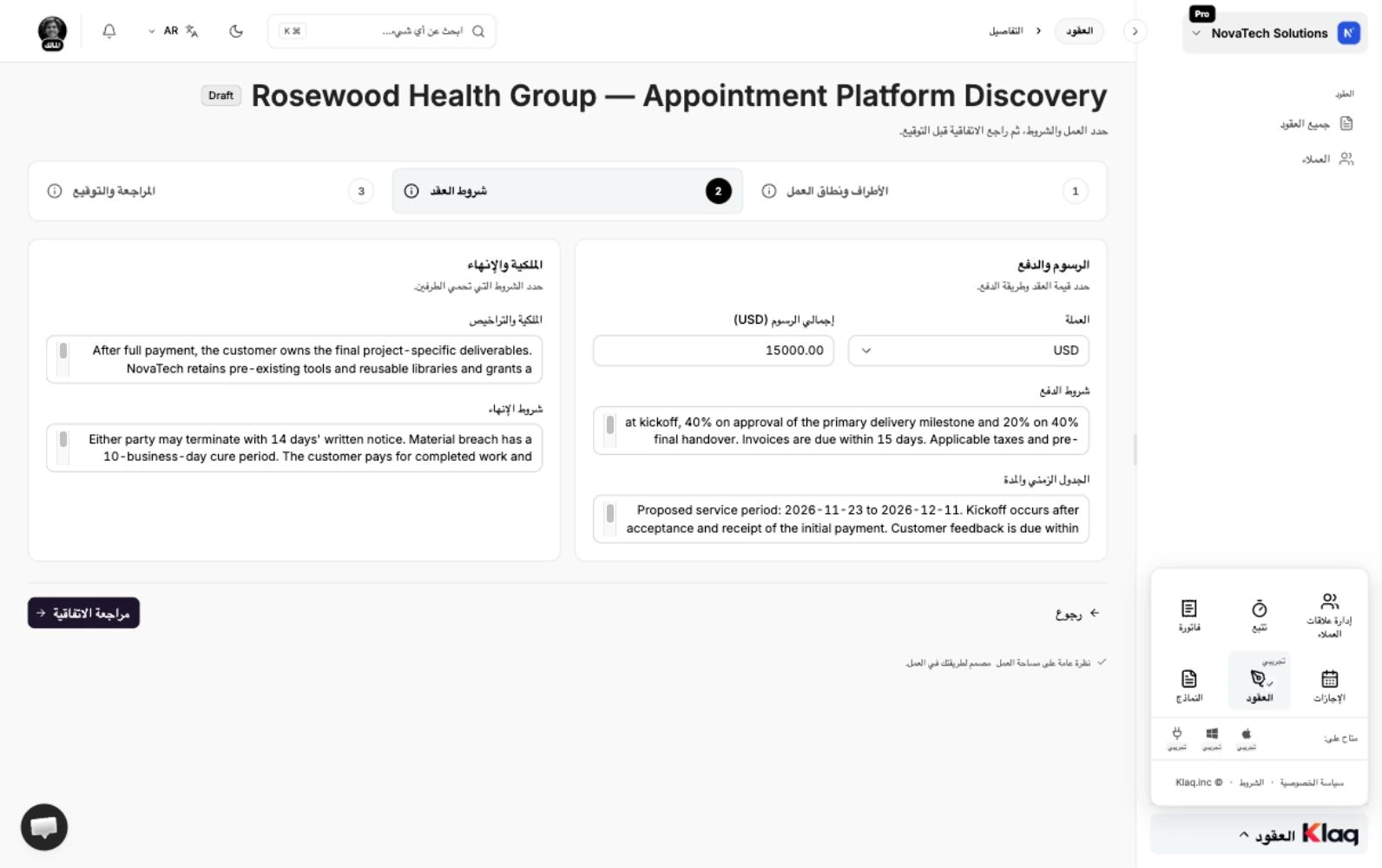The height and width of the screenshot is (868, 1382).
Task: Toggle dark mode with the moon icon
Action: 236,31
